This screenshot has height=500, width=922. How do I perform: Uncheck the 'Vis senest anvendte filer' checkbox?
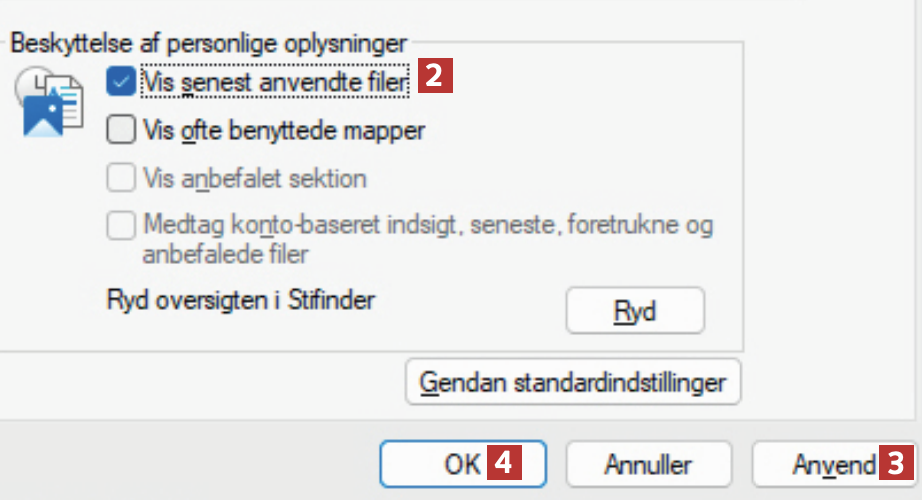(121, 82)
